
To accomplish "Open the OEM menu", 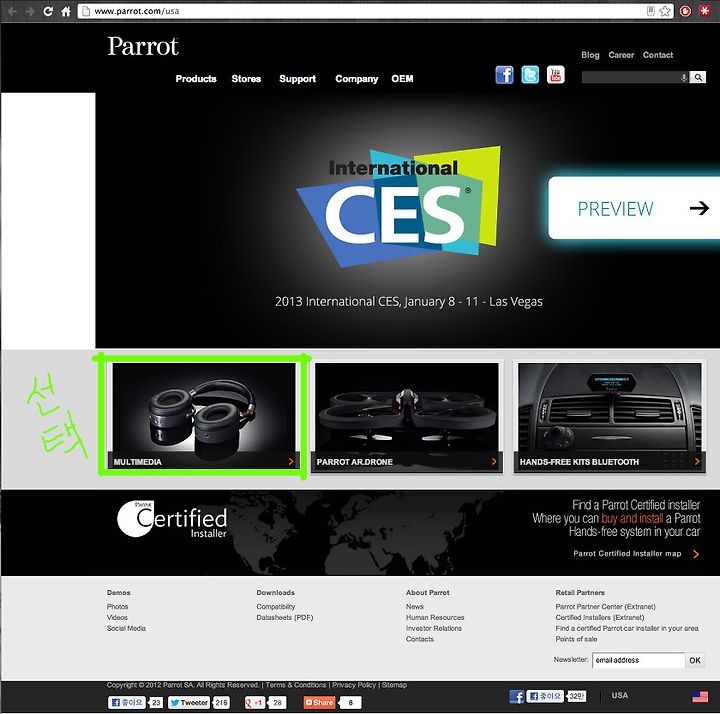I will 402,79.
